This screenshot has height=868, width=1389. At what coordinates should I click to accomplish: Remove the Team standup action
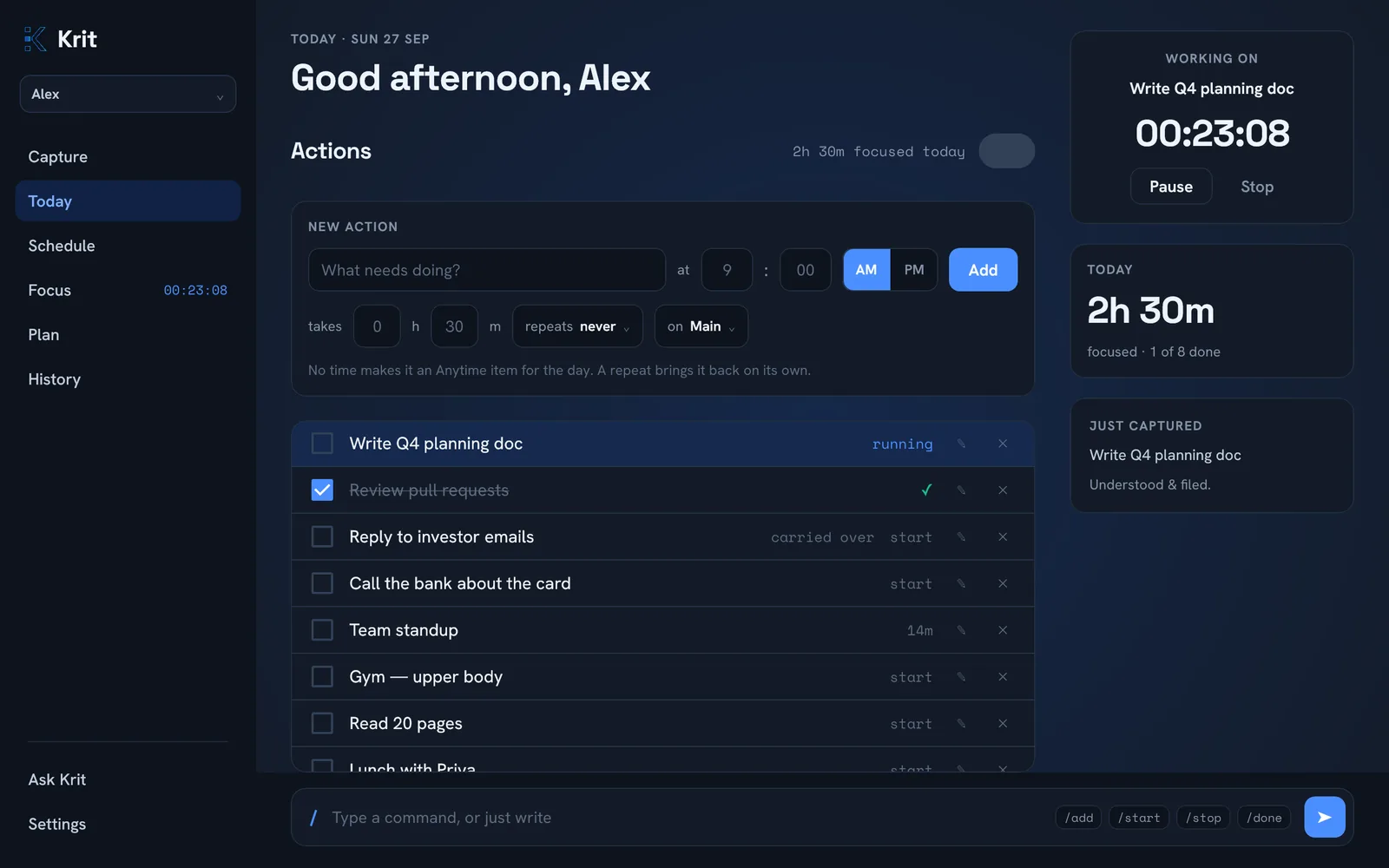[1003, 630]
